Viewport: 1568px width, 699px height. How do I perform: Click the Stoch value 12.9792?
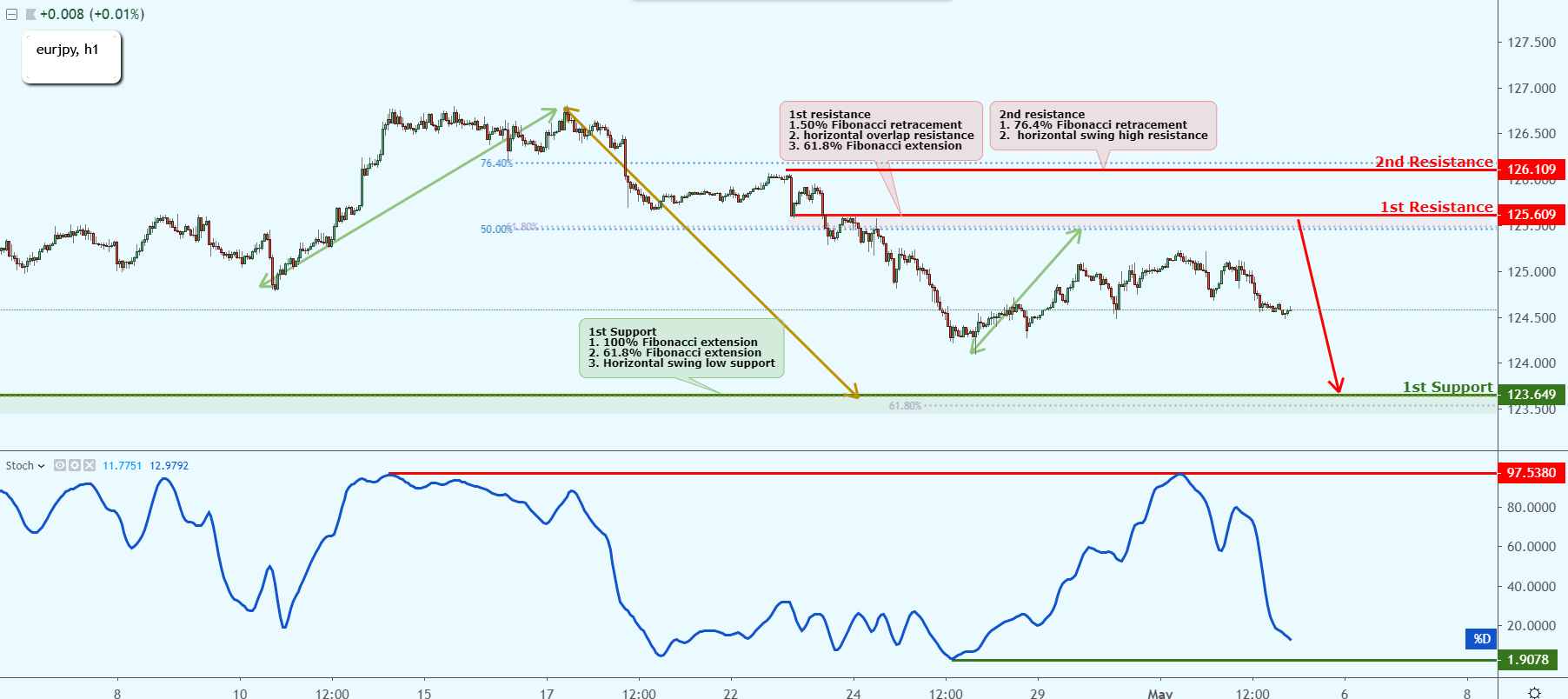(169, 466)
